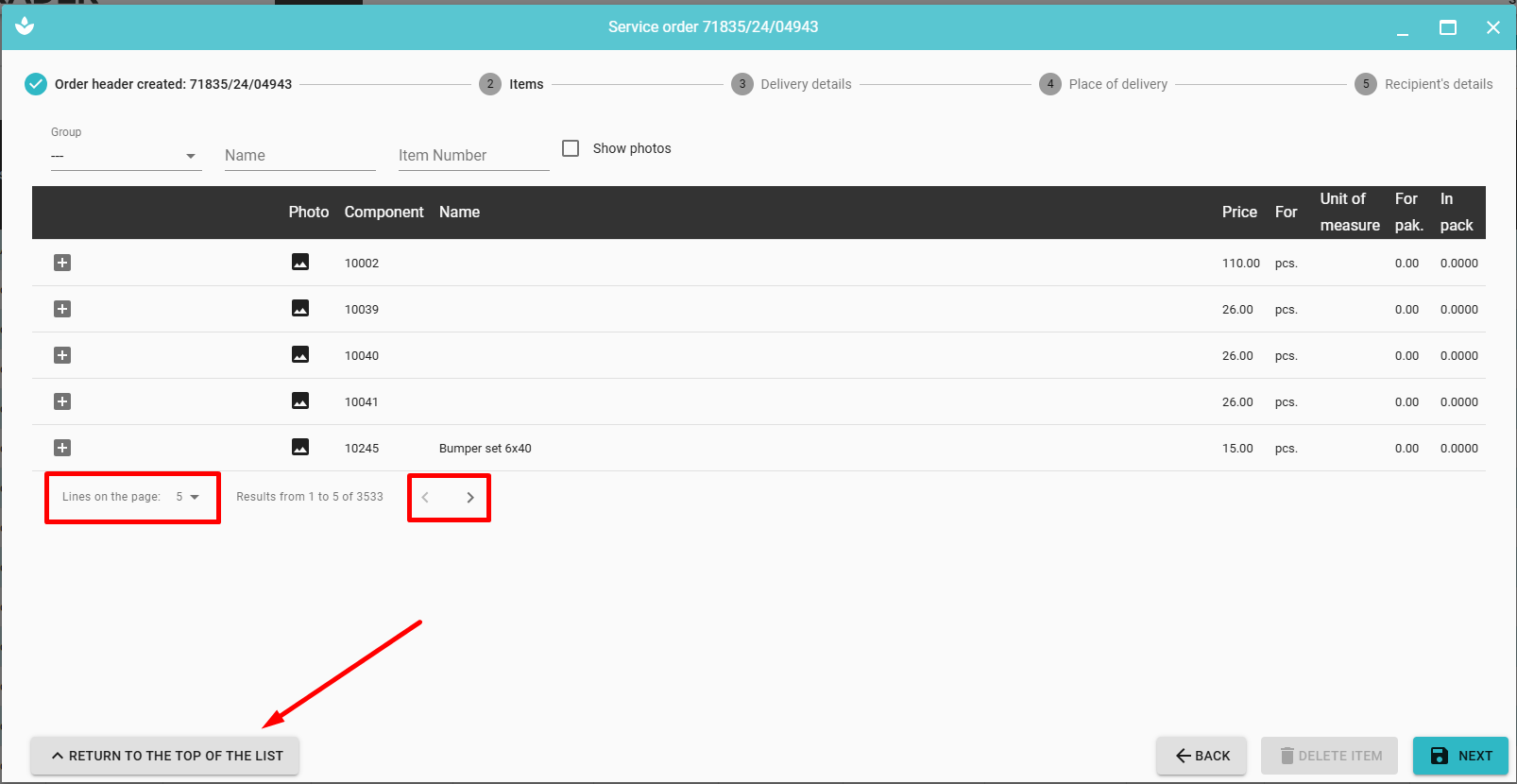This screenshot has width=1517, height=784.
Task: Go to next page of results
Action: [x=470, y=498]
